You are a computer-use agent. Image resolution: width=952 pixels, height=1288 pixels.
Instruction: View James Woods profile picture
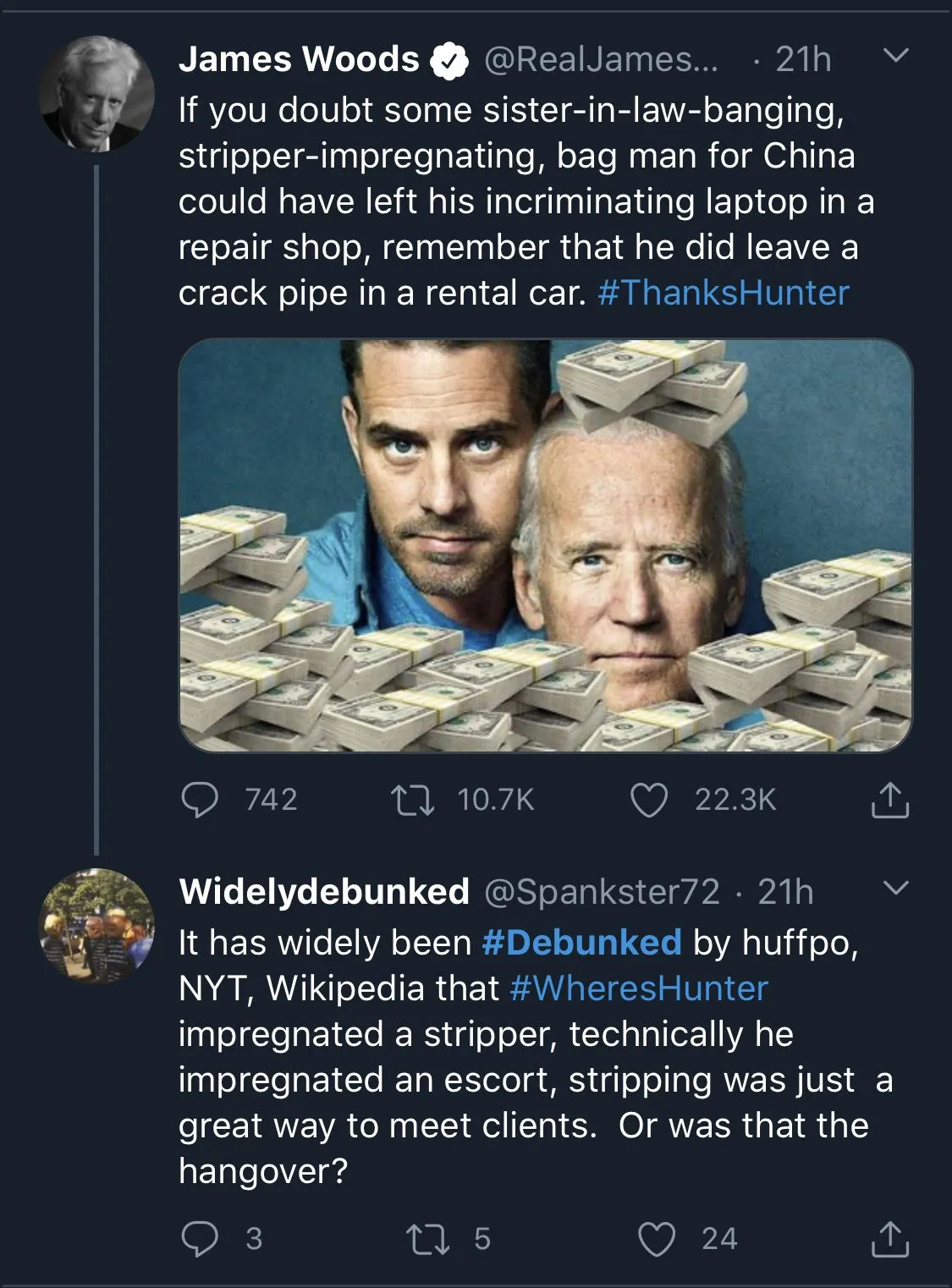pyautogui.click(x=96, y=94)
